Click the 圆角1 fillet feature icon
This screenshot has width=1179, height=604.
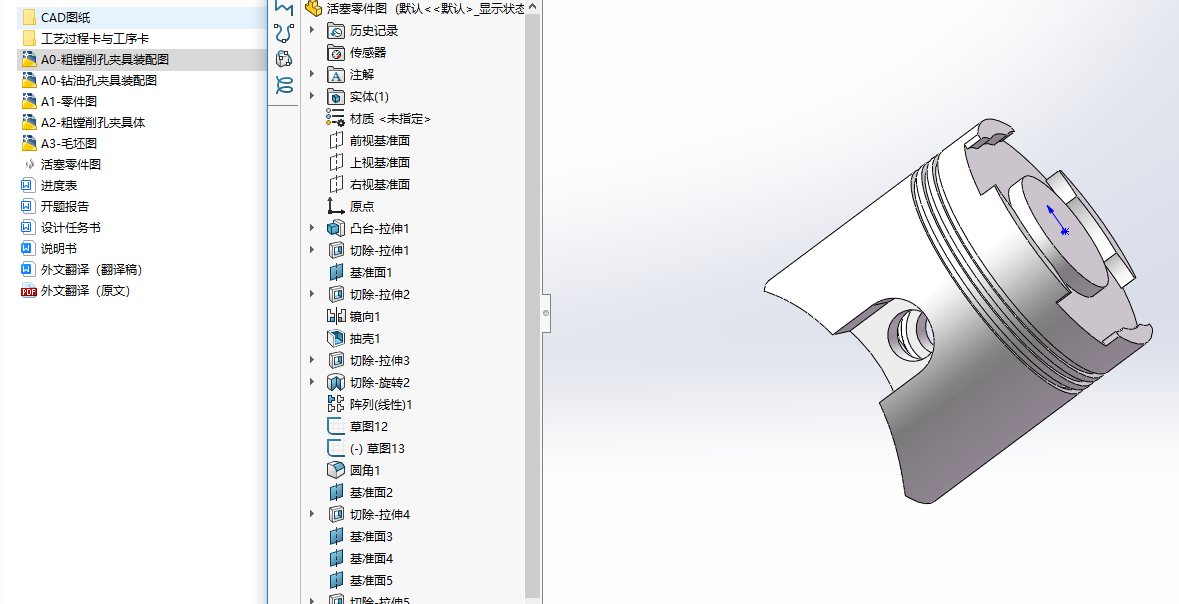click(335, 470)
